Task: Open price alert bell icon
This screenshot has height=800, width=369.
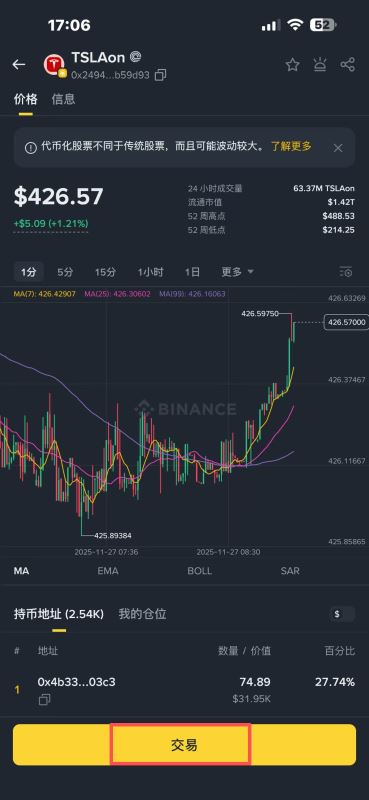Action: tap(320, 65)
